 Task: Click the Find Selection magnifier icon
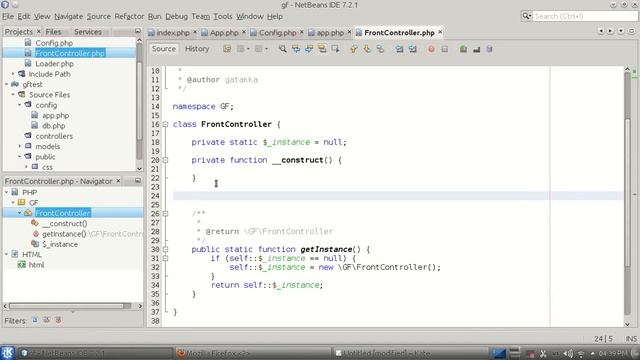pos(282,49)
